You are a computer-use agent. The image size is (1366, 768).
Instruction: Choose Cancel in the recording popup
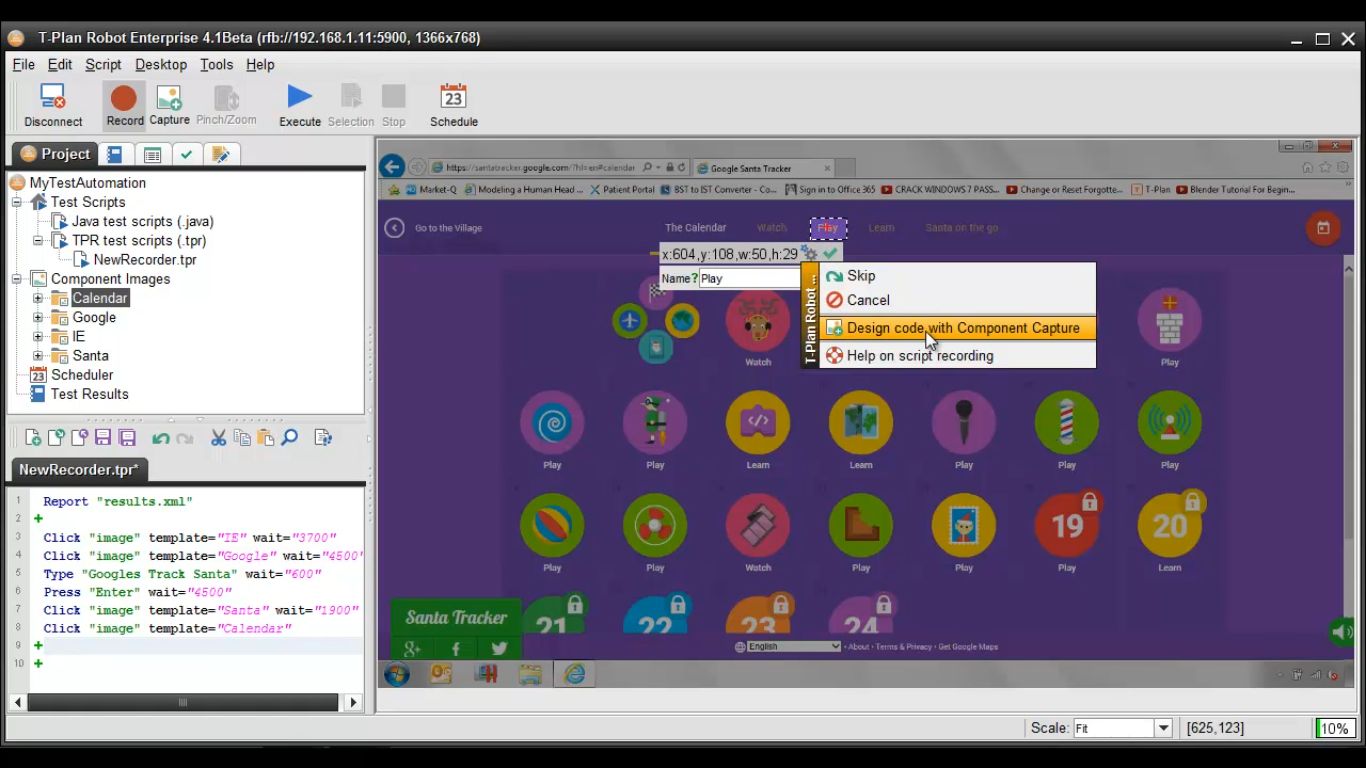coord(958,300)
